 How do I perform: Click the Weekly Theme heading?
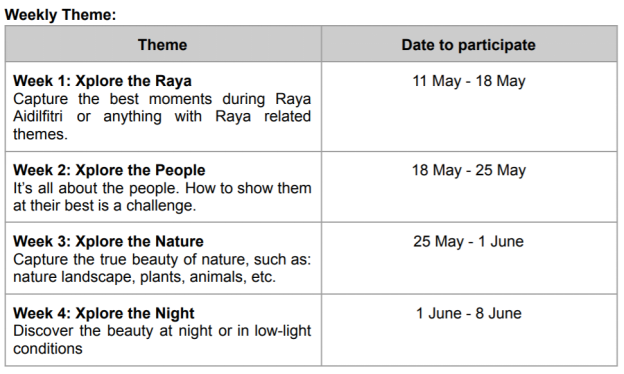(60, 15)
